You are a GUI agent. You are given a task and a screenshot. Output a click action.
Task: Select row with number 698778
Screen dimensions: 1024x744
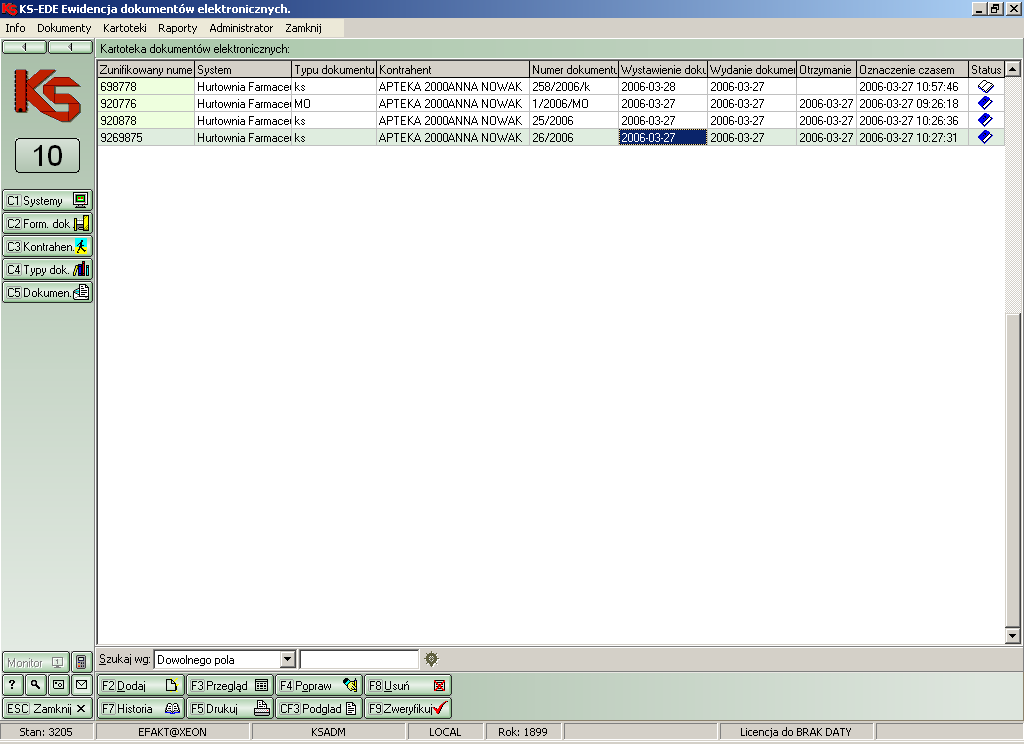pyautogui.click(x=551, y=86)
